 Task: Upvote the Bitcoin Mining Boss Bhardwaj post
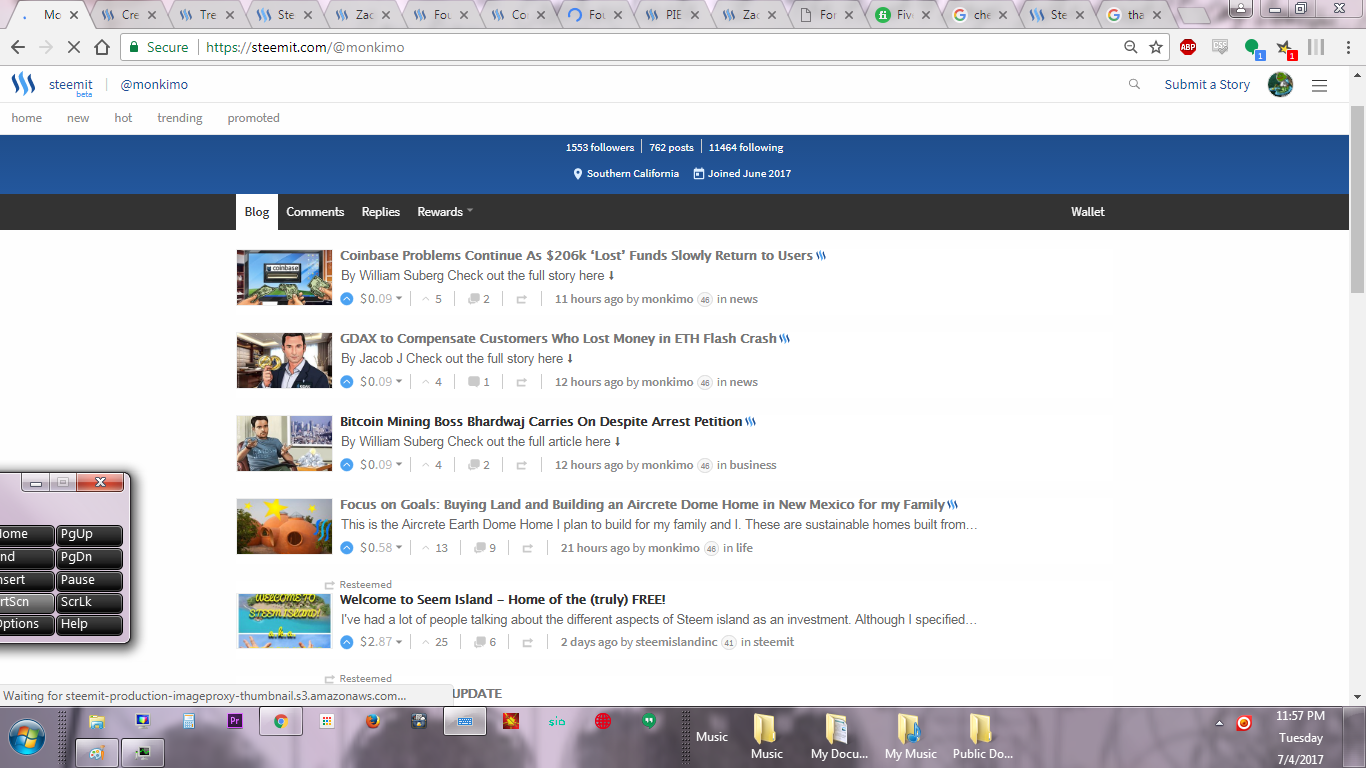click(347, 465)
